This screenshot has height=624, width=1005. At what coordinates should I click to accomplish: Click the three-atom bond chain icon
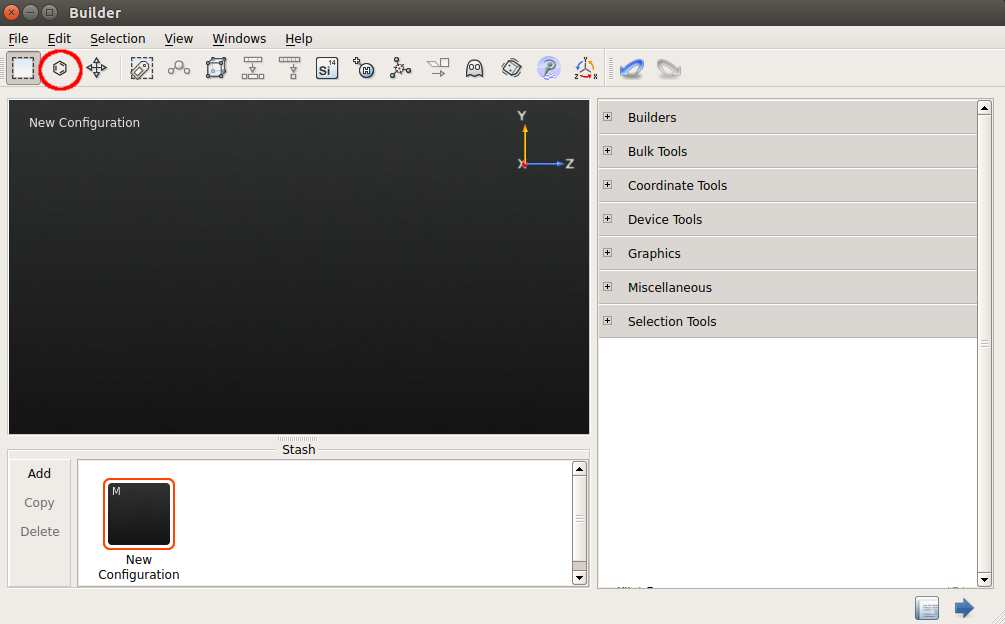179,68
